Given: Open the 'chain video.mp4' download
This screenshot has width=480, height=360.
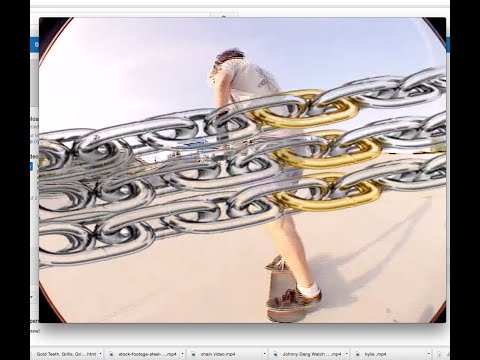Looking at the screenshot, I should coord(218,354).
